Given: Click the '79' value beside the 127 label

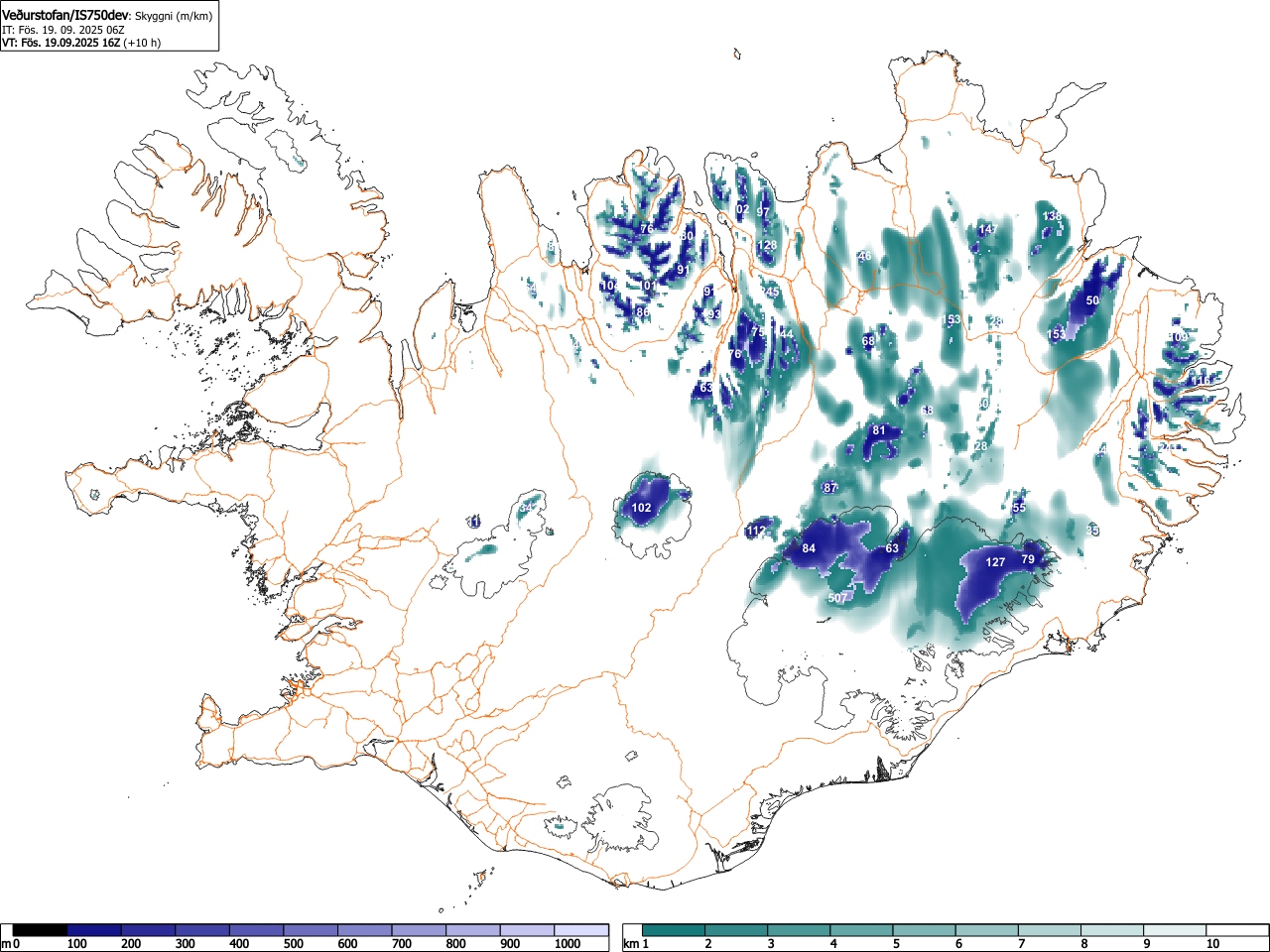Looking at the screenshot, I should 1028,559.
